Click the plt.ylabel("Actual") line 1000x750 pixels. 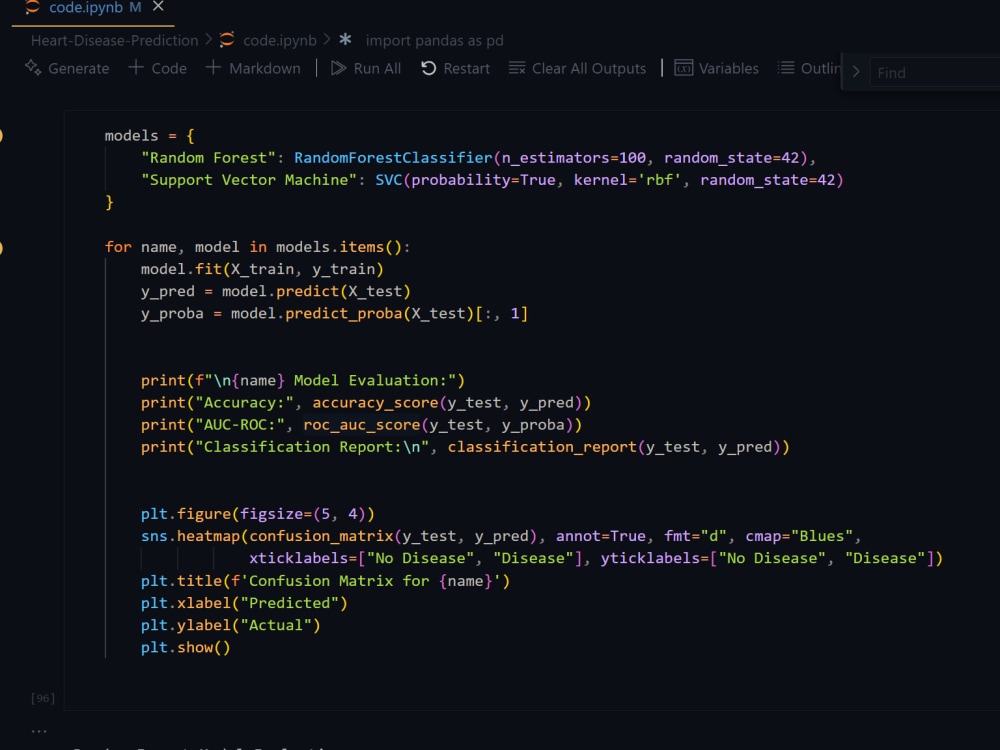231,626
